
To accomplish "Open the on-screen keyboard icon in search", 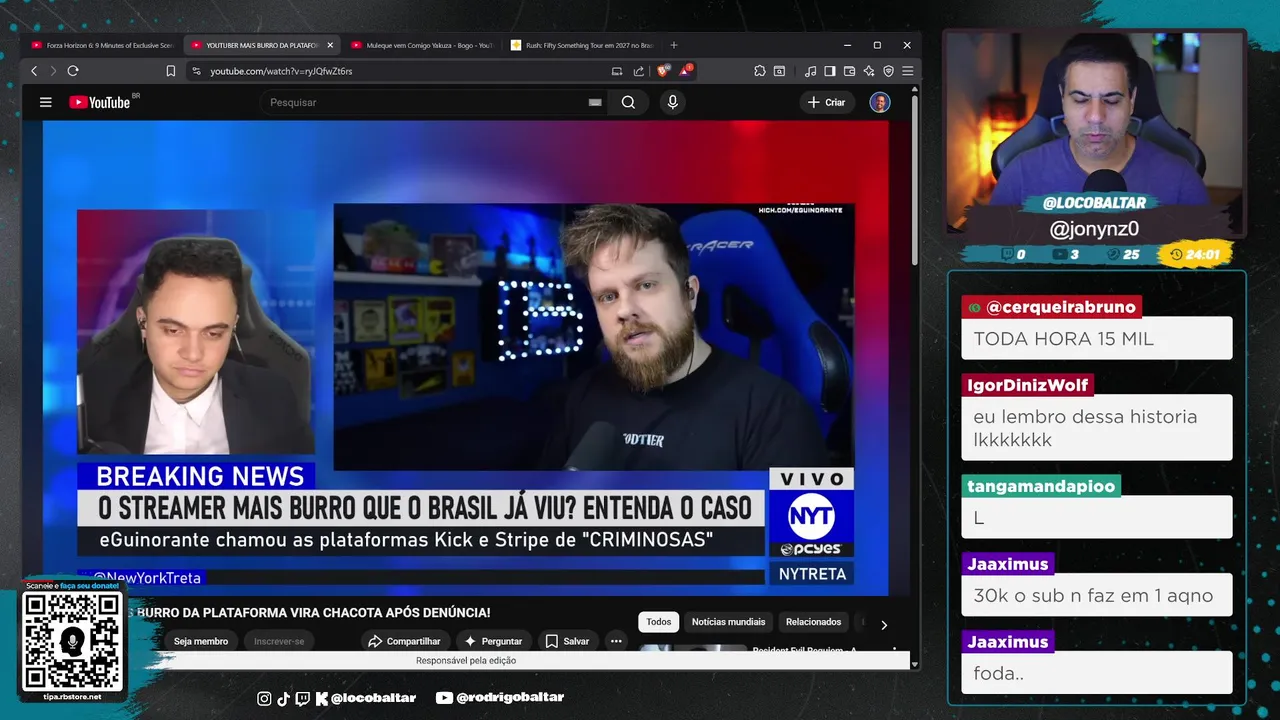I will point(595,102).
